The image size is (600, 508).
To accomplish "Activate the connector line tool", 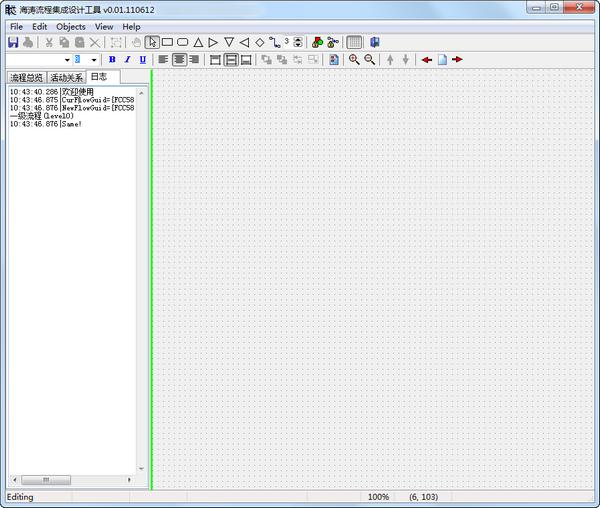I will tap(274, 43).
